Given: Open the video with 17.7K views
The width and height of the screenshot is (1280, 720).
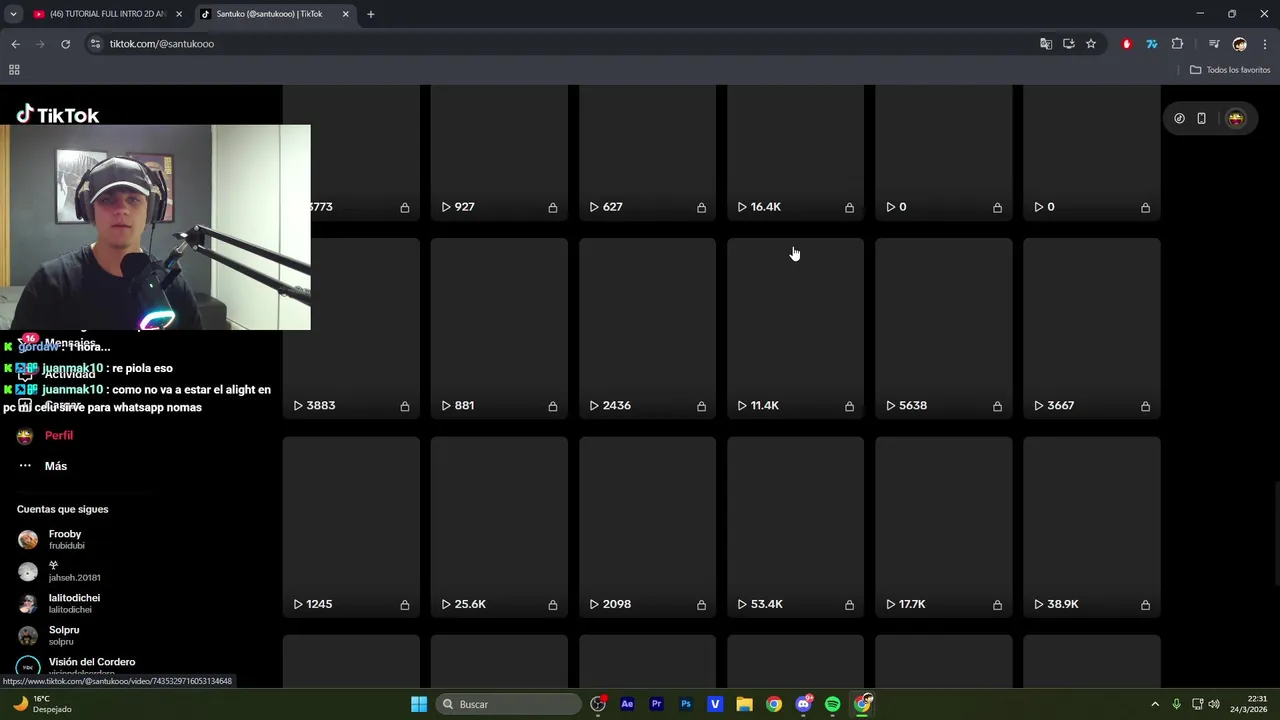Looking at the screenshot, I should 943,527.
